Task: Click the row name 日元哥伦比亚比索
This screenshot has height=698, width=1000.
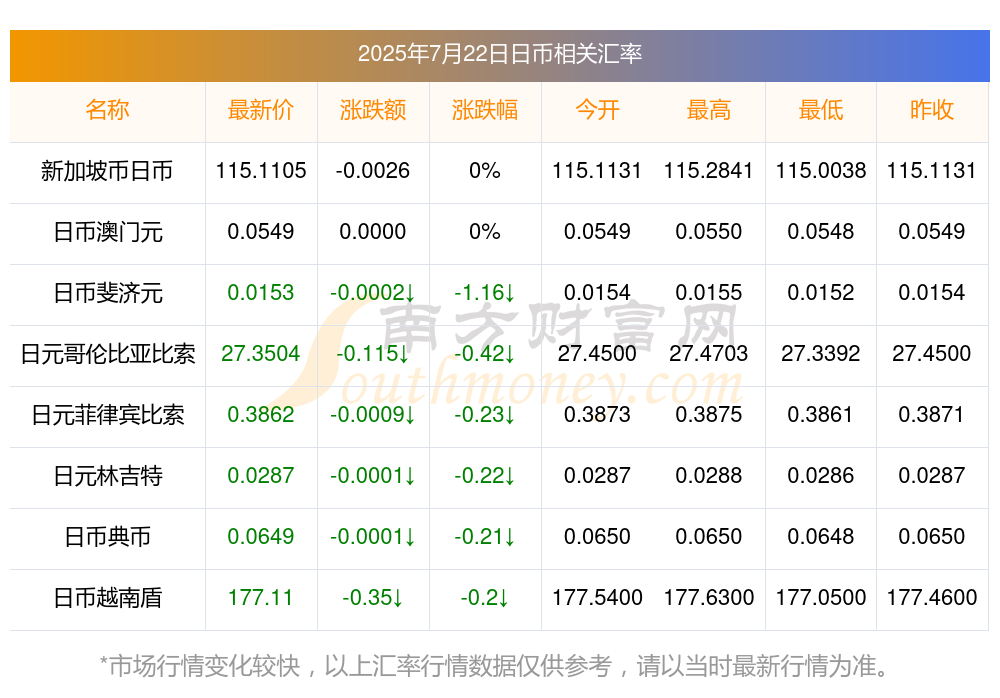Action: point(107,353)
